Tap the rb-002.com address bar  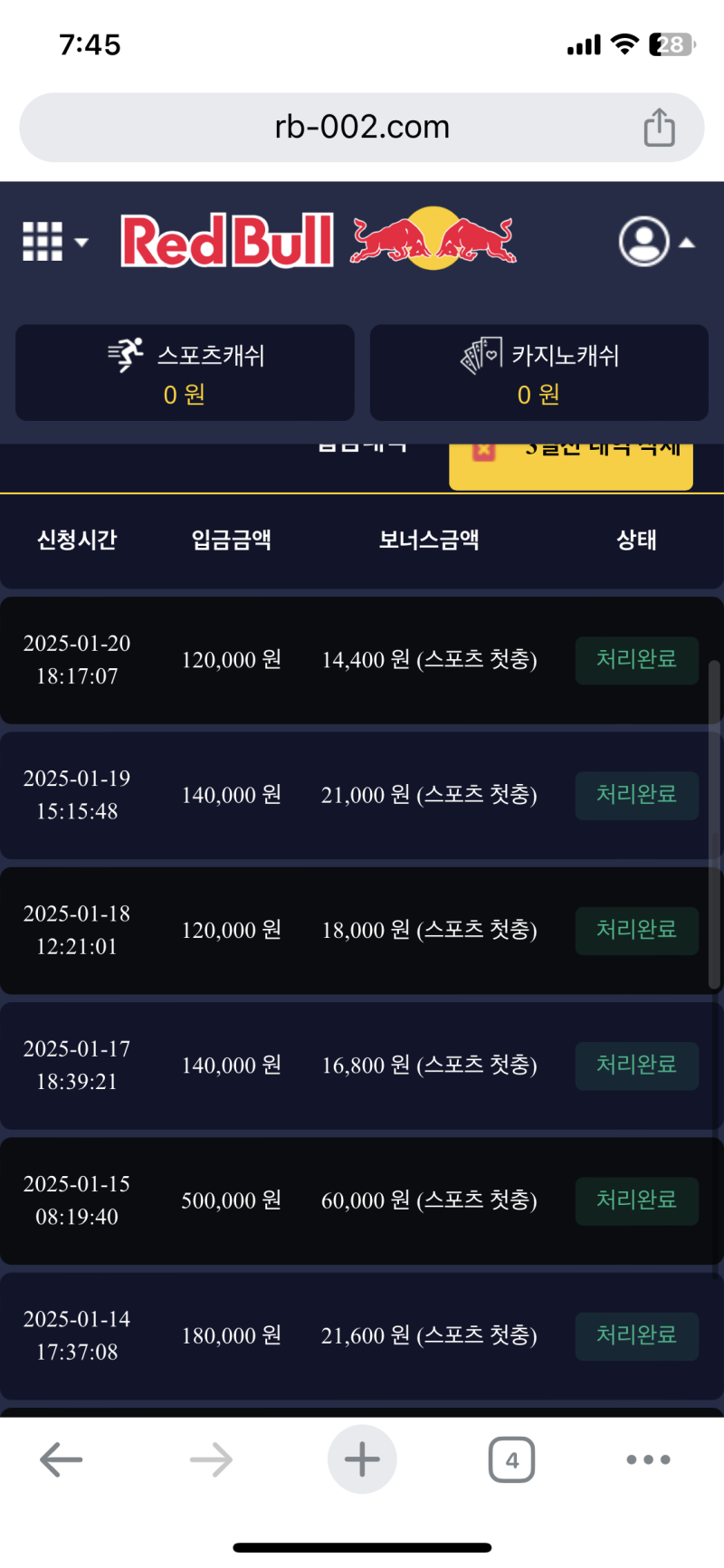362,128
